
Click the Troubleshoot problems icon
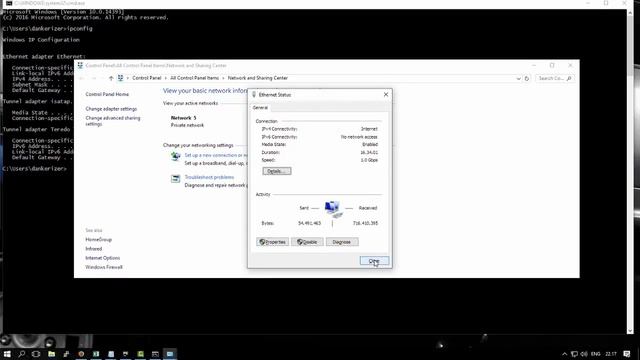coord(176,178)
